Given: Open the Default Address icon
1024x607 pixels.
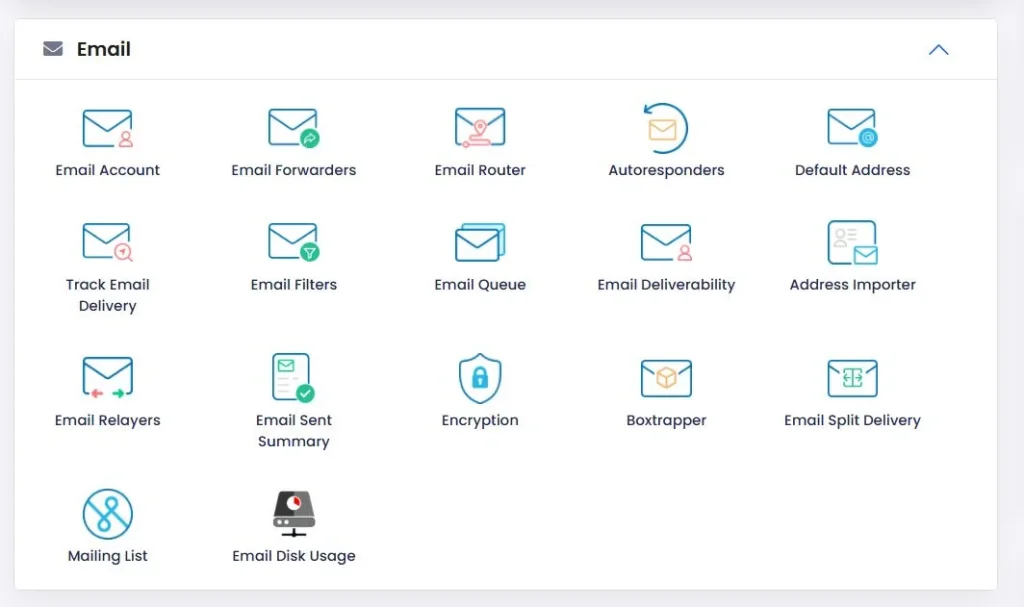Looking at the screenshot, I should coord(852,129).
